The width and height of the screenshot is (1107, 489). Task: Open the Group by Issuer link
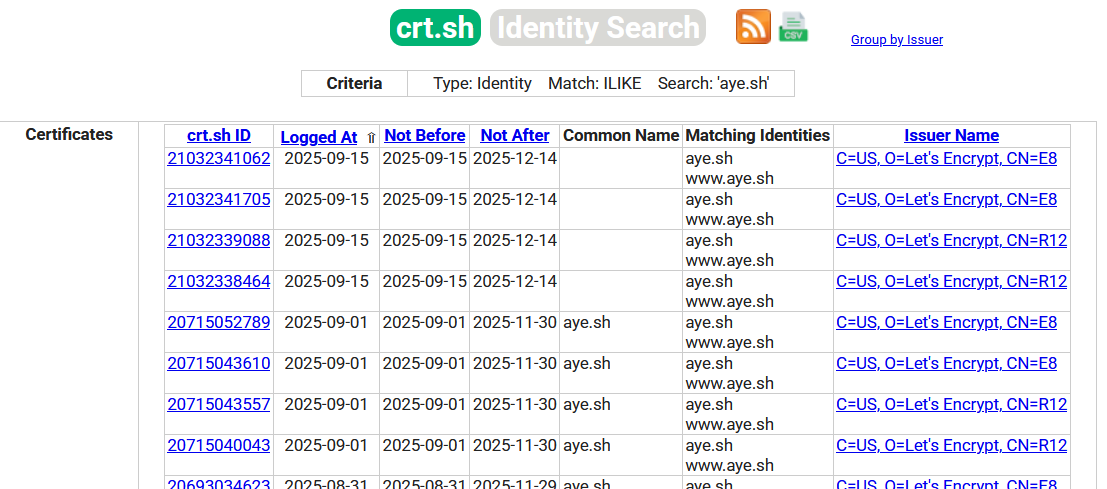click(897, 40)
